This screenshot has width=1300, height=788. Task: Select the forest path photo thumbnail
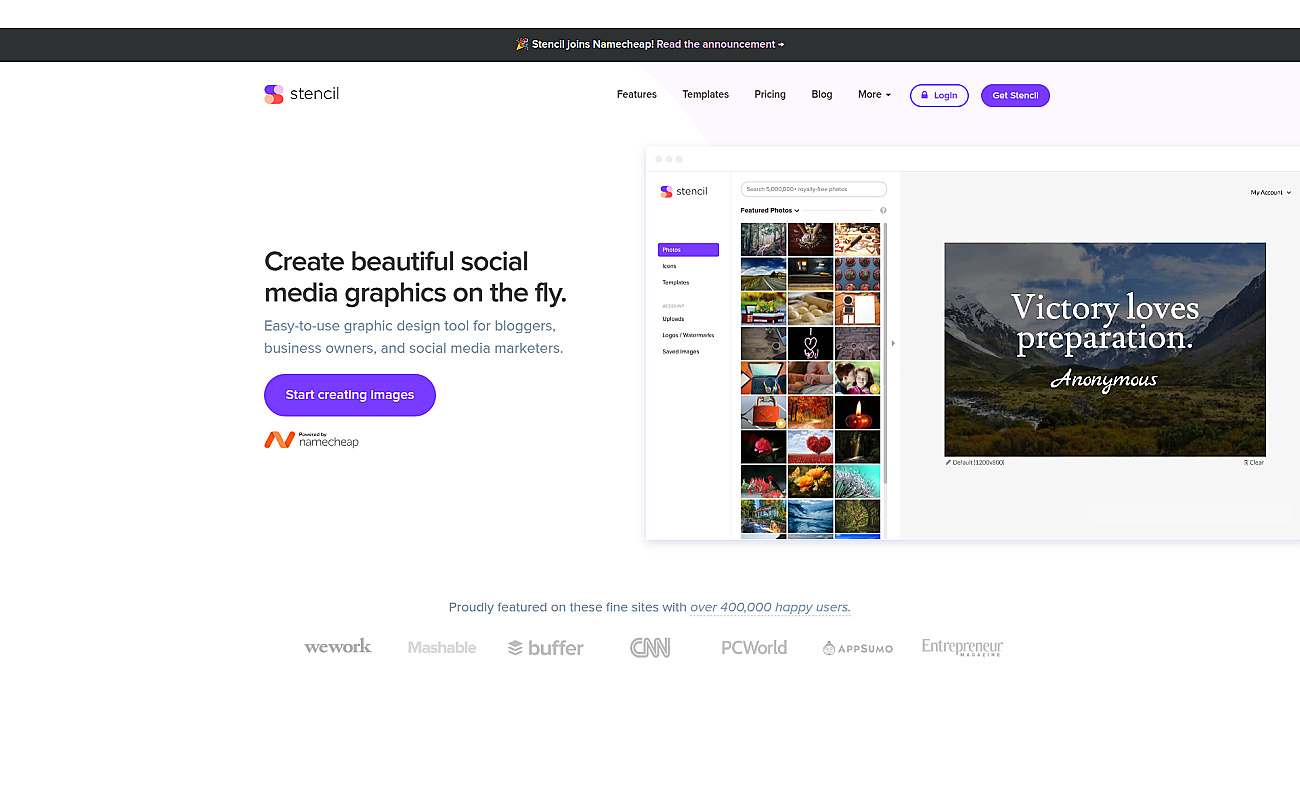(763, 240)
